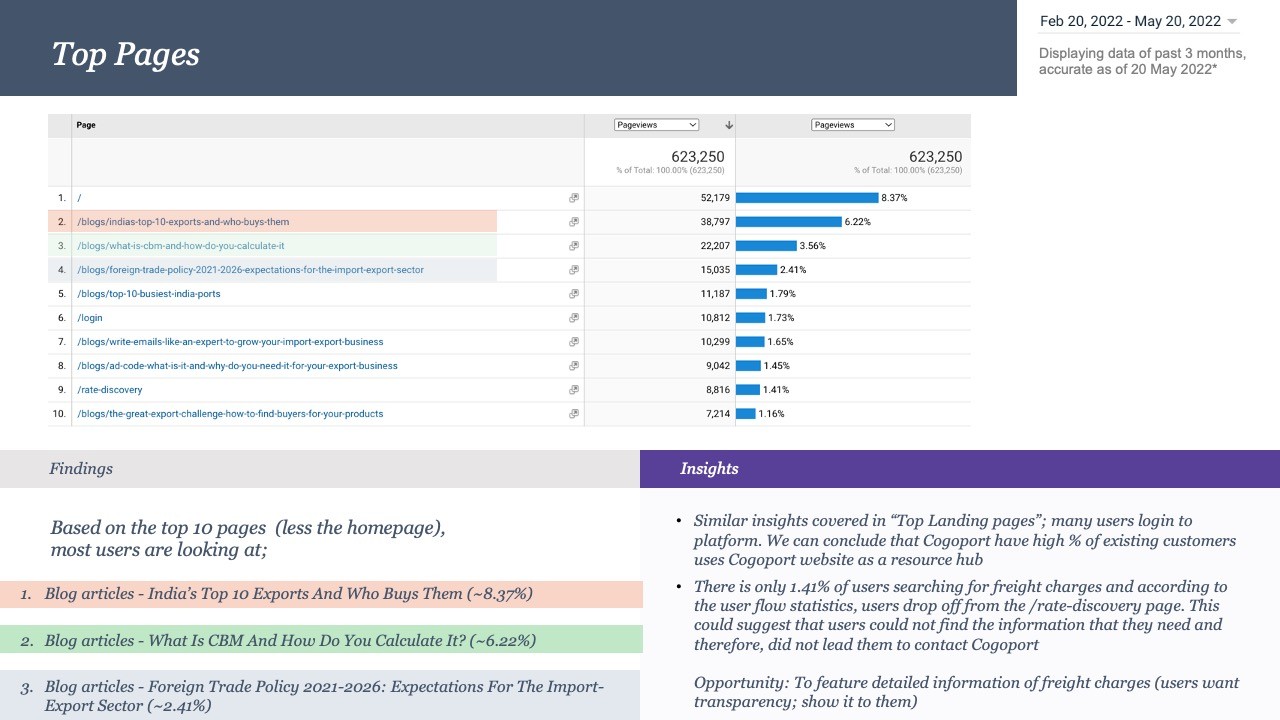This screenshot has width=1280, height=720.
Task: Open external link icon for great-export-challenge row
Action: (574, 414)
